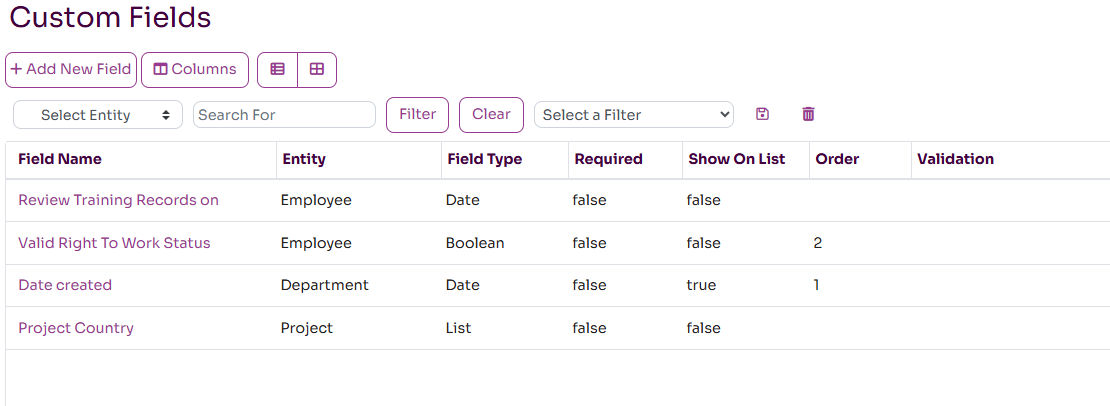Sort by Field Name column header

coord(60,159)
